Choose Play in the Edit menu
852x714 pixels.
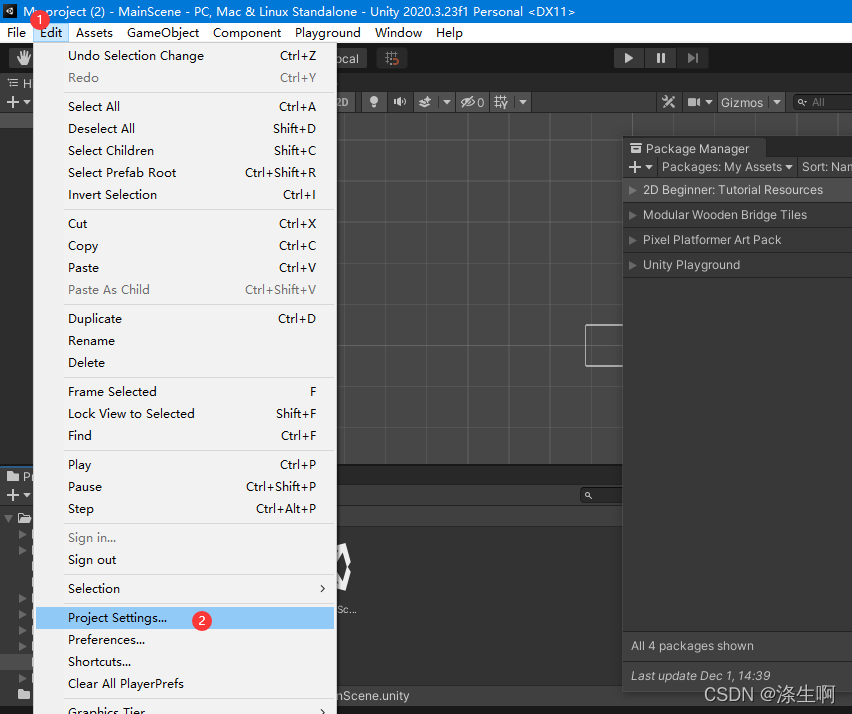(185, 465)
